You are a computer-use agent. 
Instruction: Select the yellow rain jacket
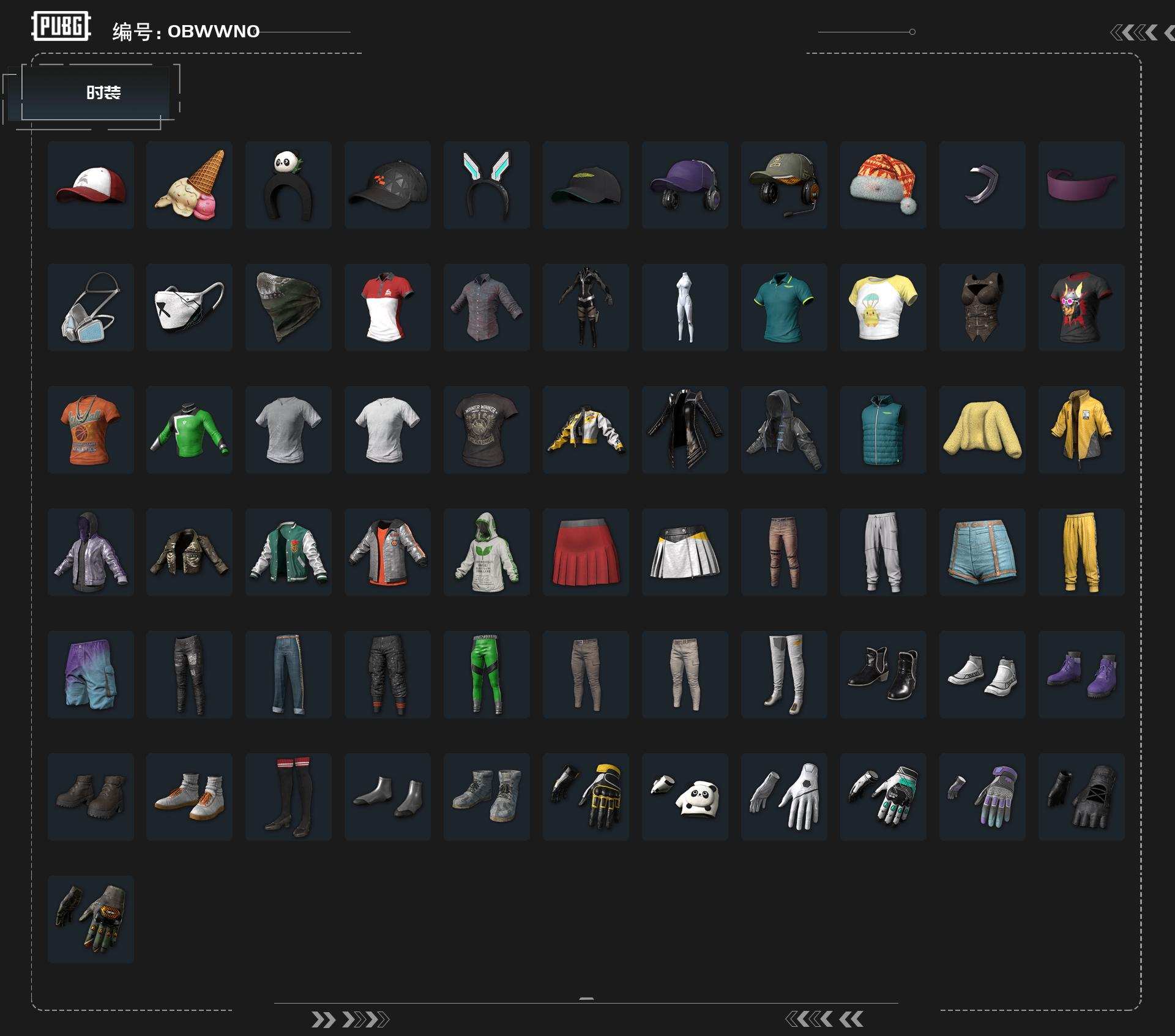[1081, 430]
